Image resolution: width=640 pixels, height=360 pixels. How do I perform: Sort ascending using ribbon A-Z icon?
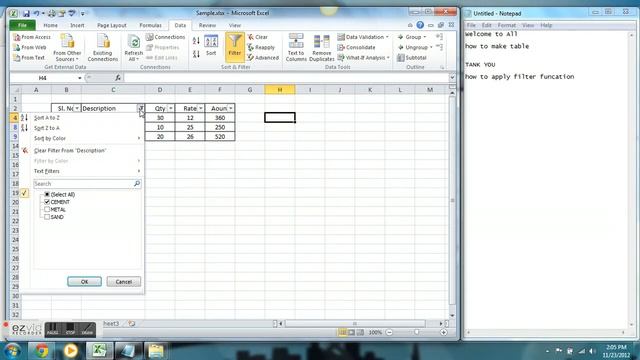196,41
